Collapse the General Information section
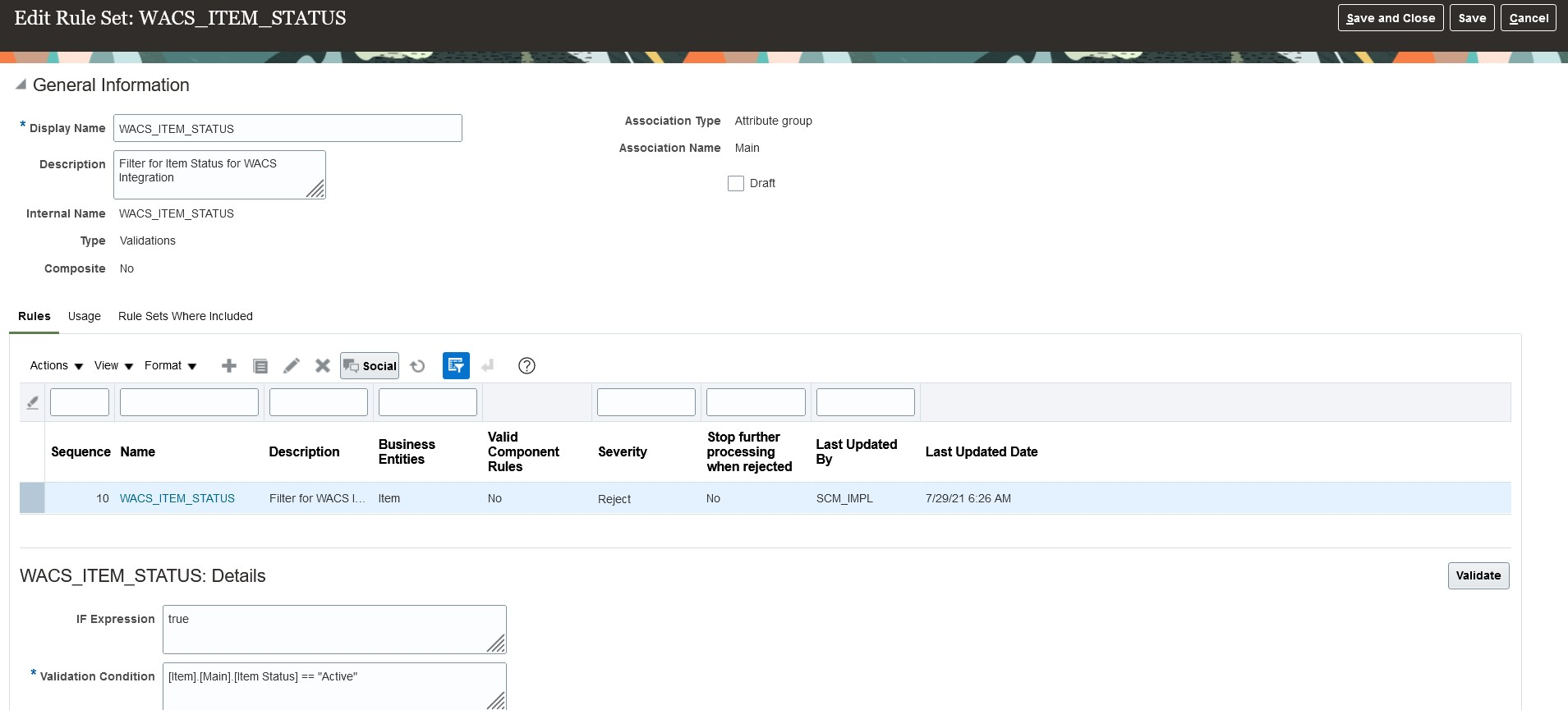This screenshot has width=1568, height=710. point(21,85)
